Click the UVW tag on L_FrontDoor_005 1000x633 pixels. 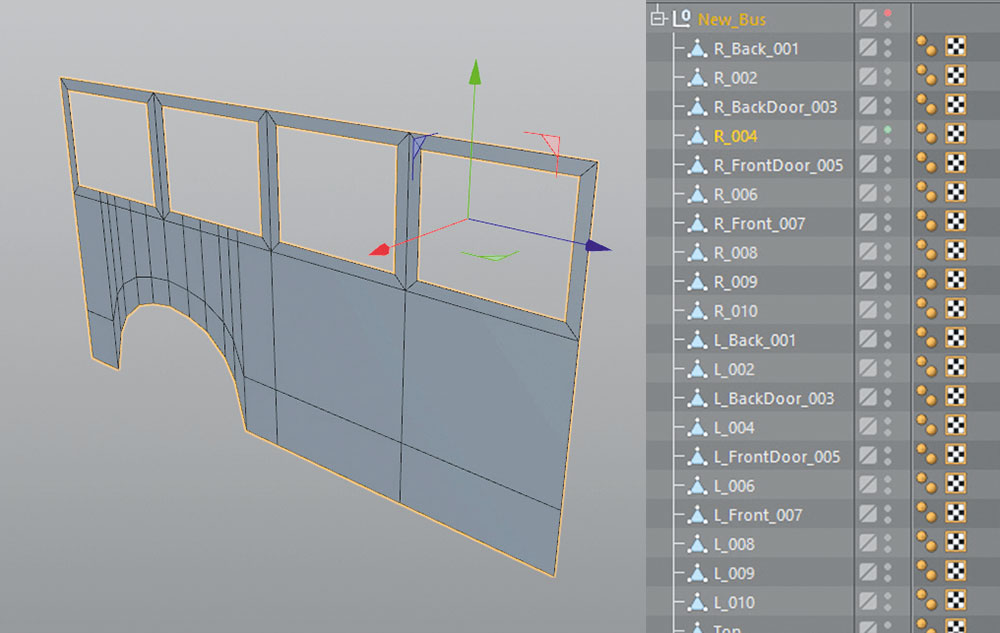click(x=955, y=455)
